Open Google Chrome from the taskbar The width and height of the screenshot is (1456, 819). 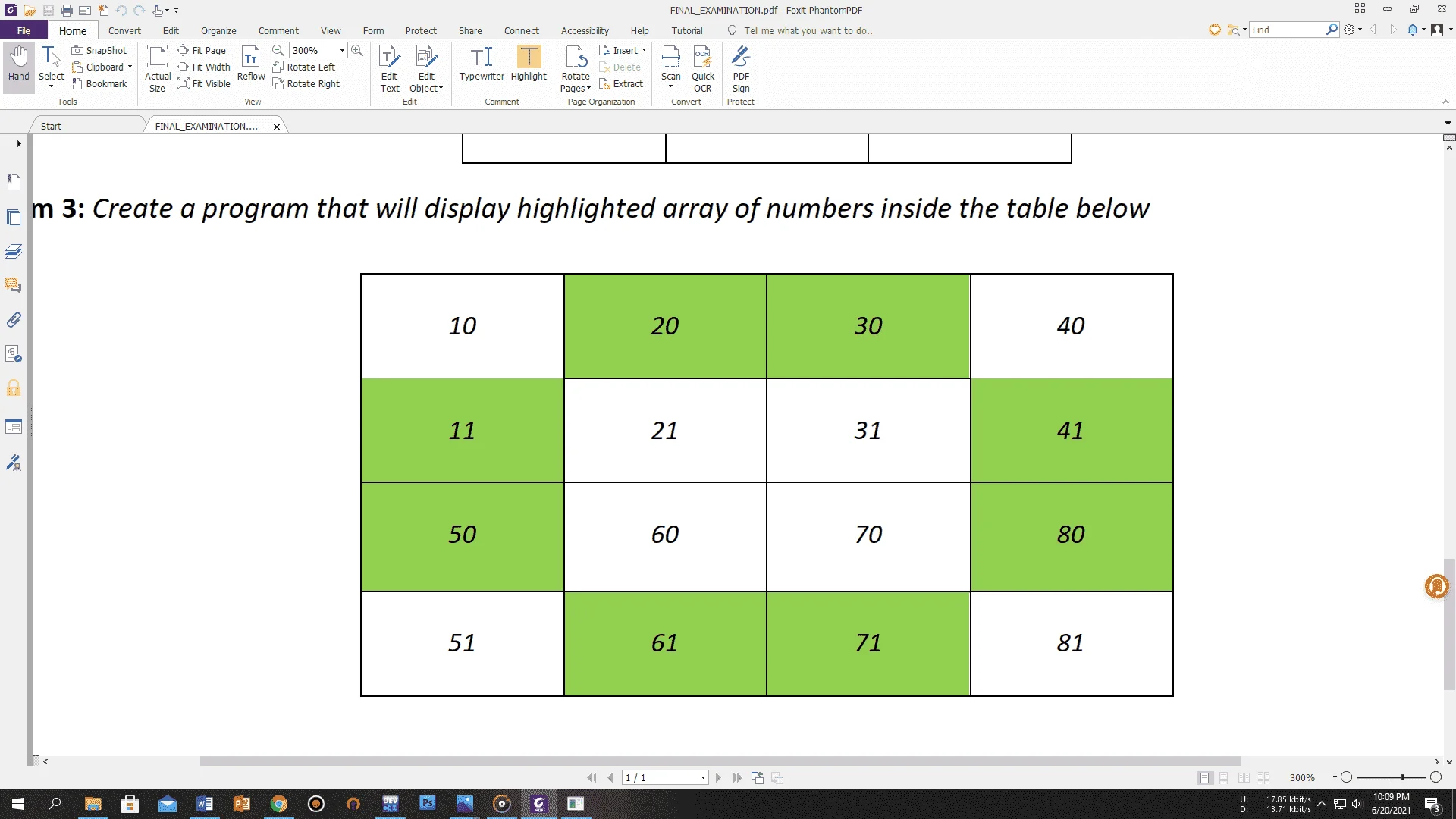click(x=279, y=804)
